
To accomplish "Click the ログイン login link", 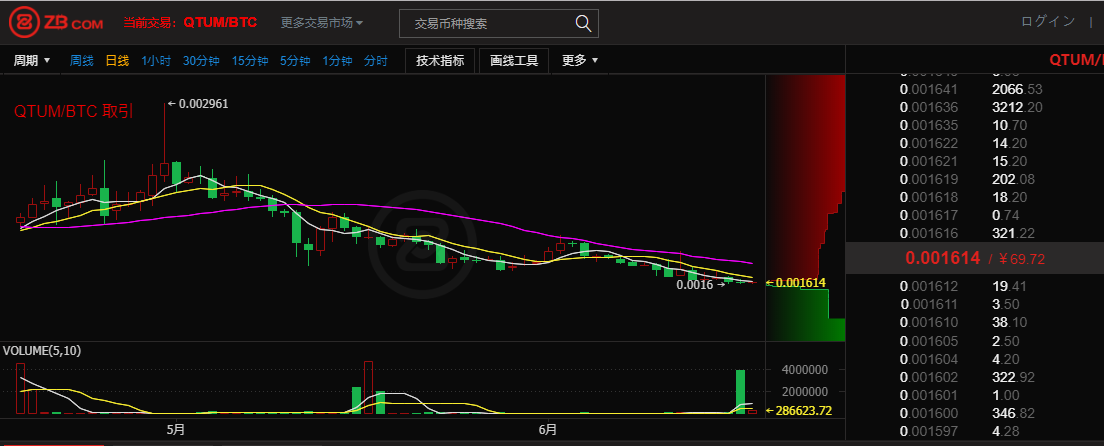I will tap(1048, 22).
